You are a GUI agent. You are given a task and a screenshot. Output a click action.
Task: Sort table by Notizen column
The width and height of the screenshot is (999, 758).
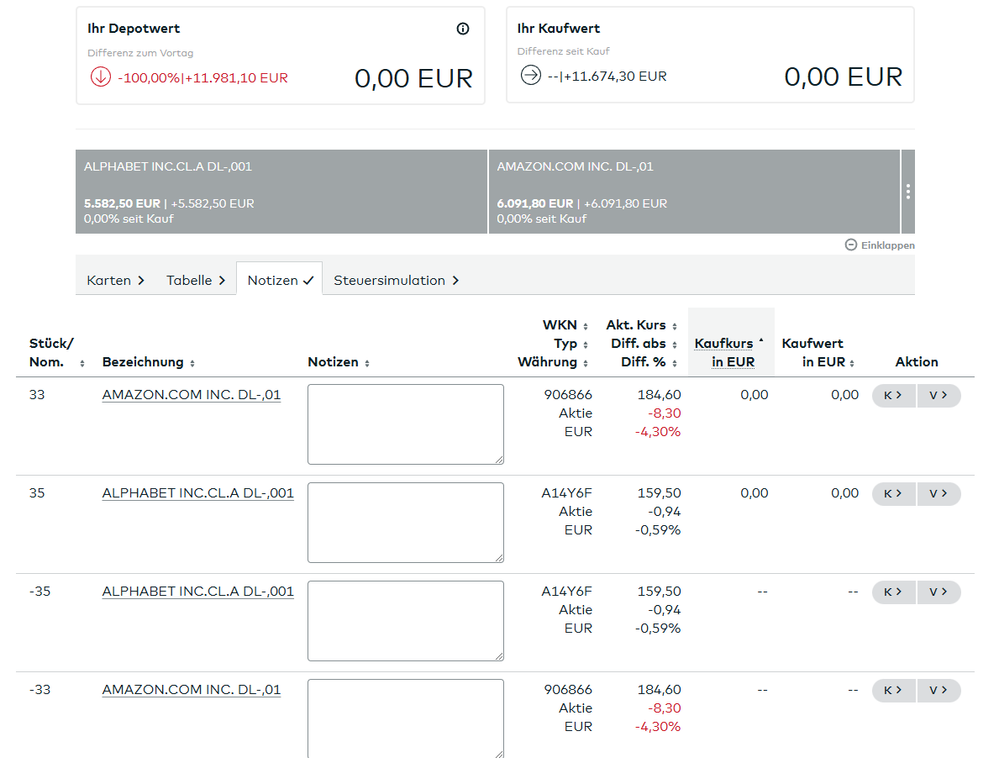tap(367, 363)
